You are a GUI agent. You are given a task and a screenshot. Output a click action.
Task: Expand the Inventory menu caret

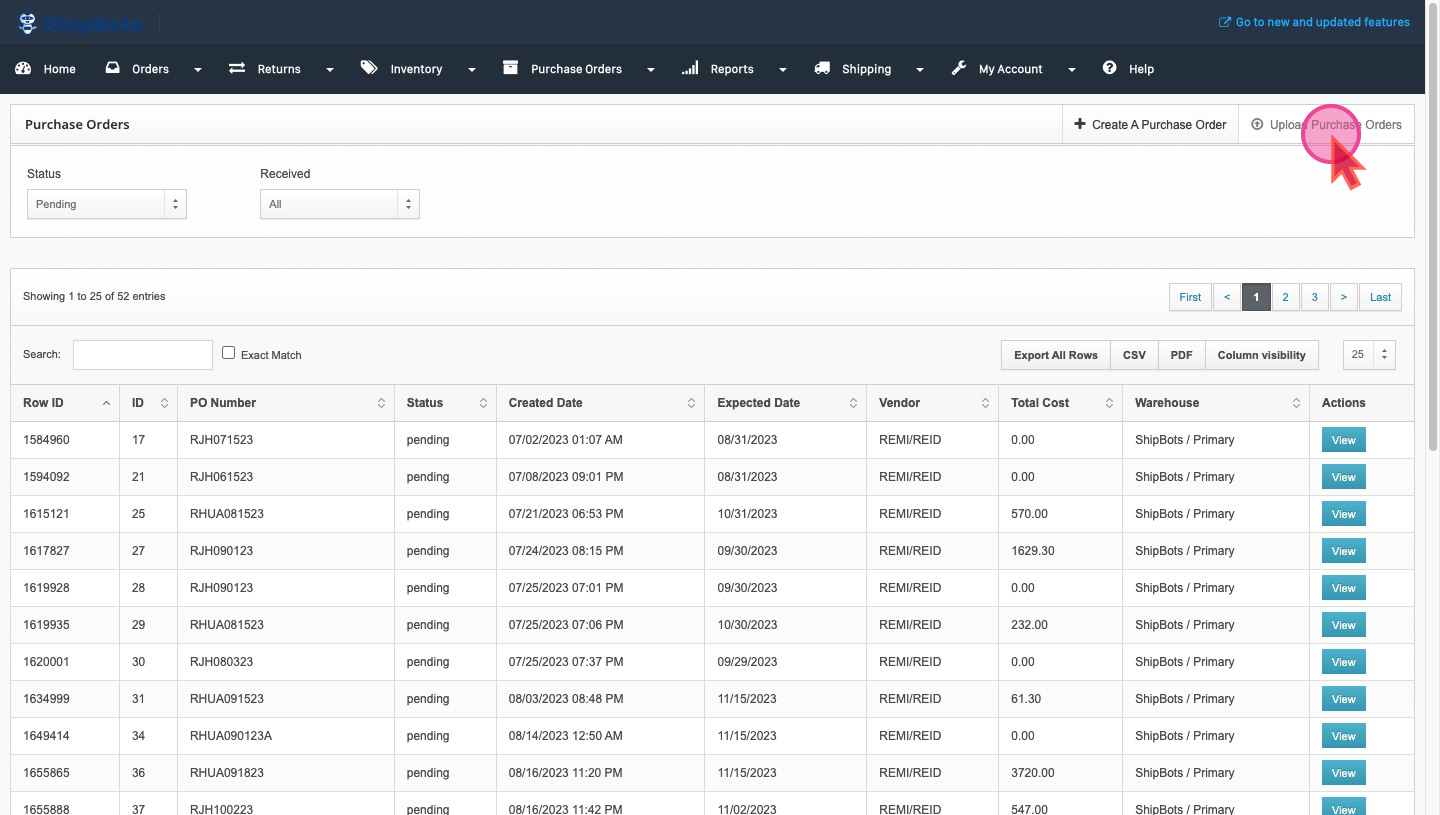point(472,70)
